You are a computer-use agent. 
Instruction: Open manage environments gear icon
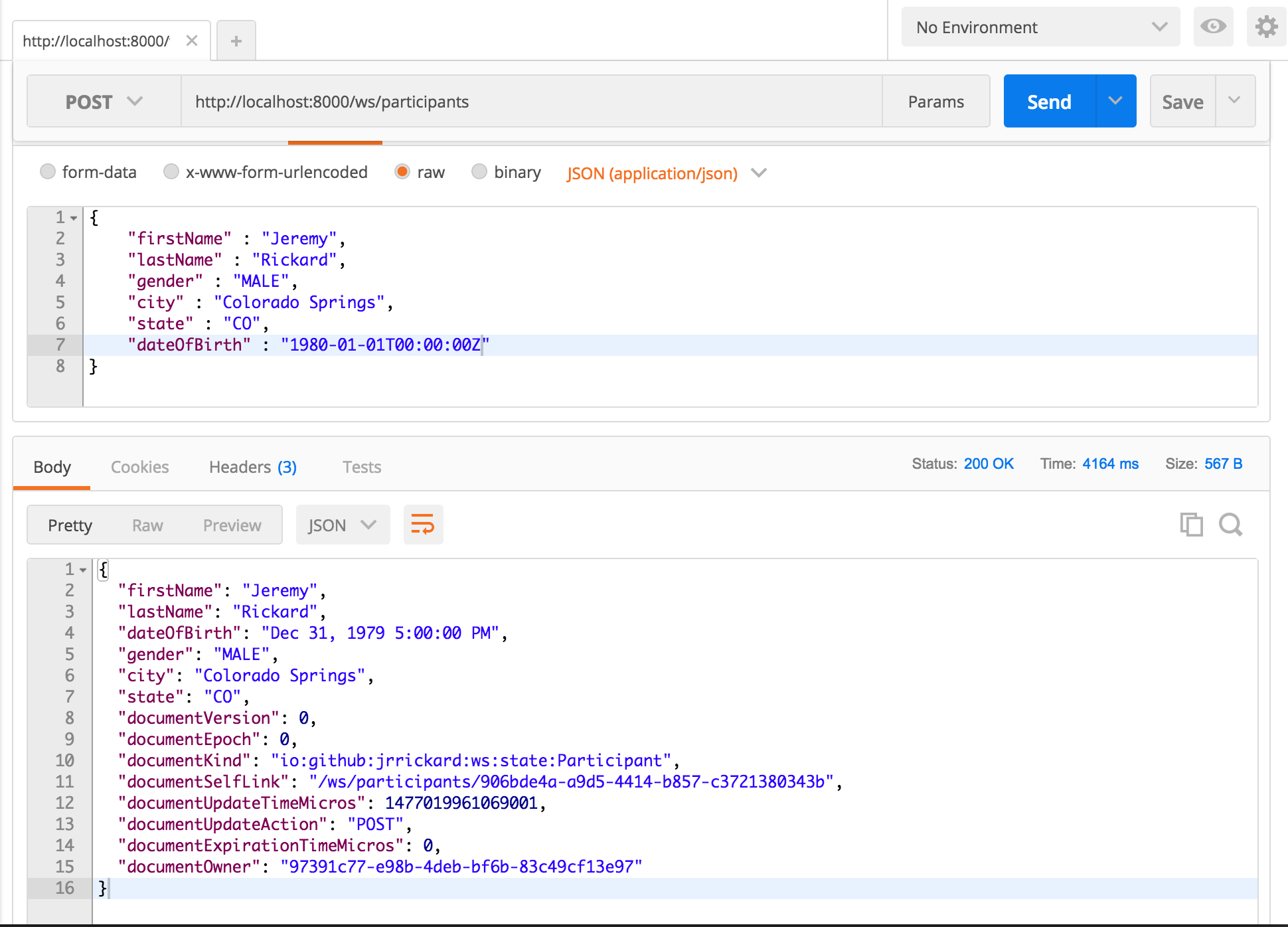point(1266,27)
